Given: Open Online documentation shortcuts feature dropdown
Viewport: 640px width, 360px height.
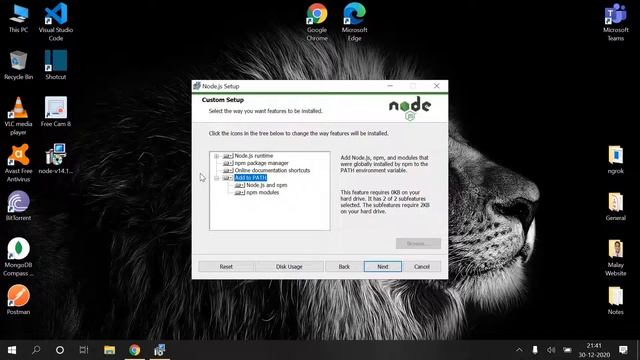Looking at the screenshot, I should tap(228, 171).
